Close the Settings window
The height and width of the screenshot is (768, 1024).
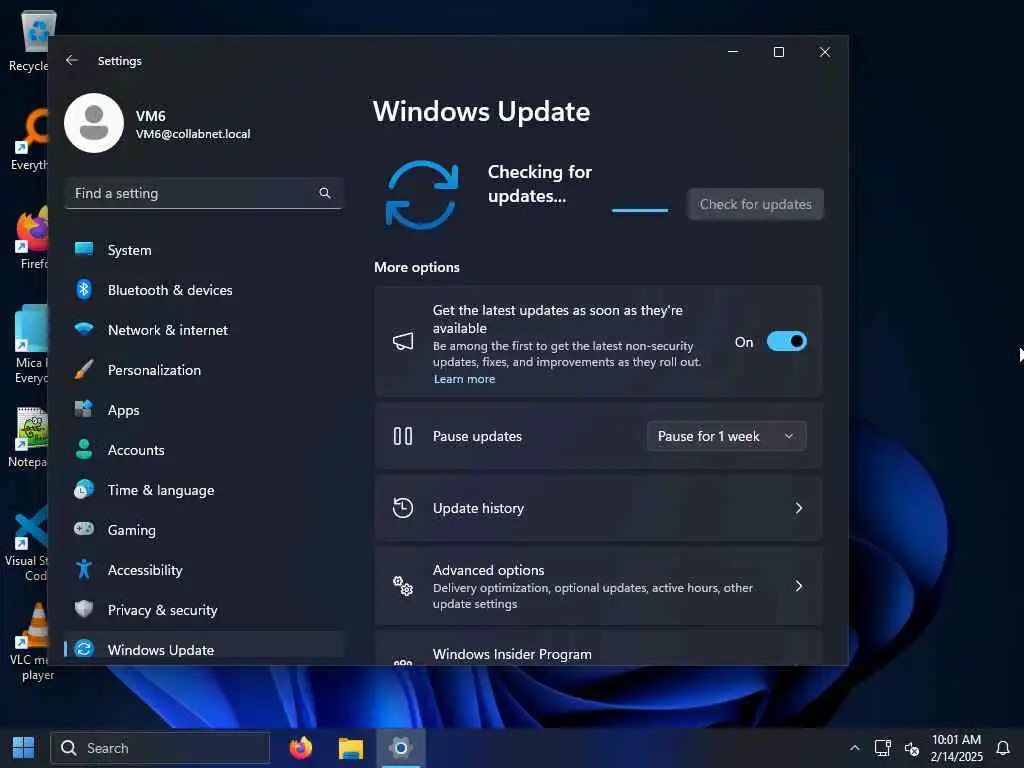825,52
